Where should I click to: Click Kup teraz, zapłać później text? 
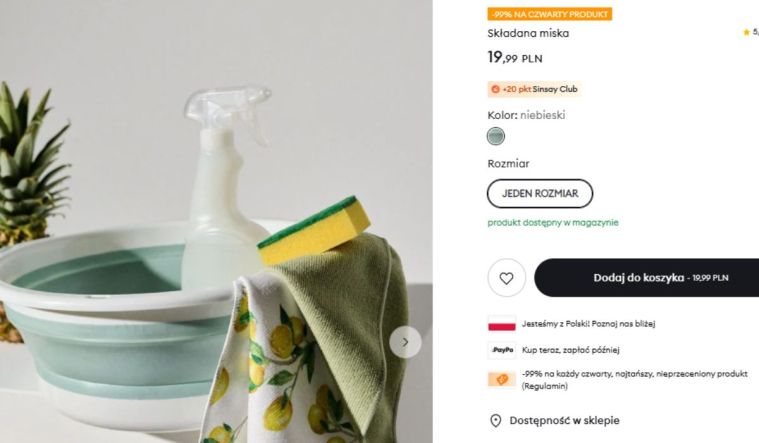570,350
